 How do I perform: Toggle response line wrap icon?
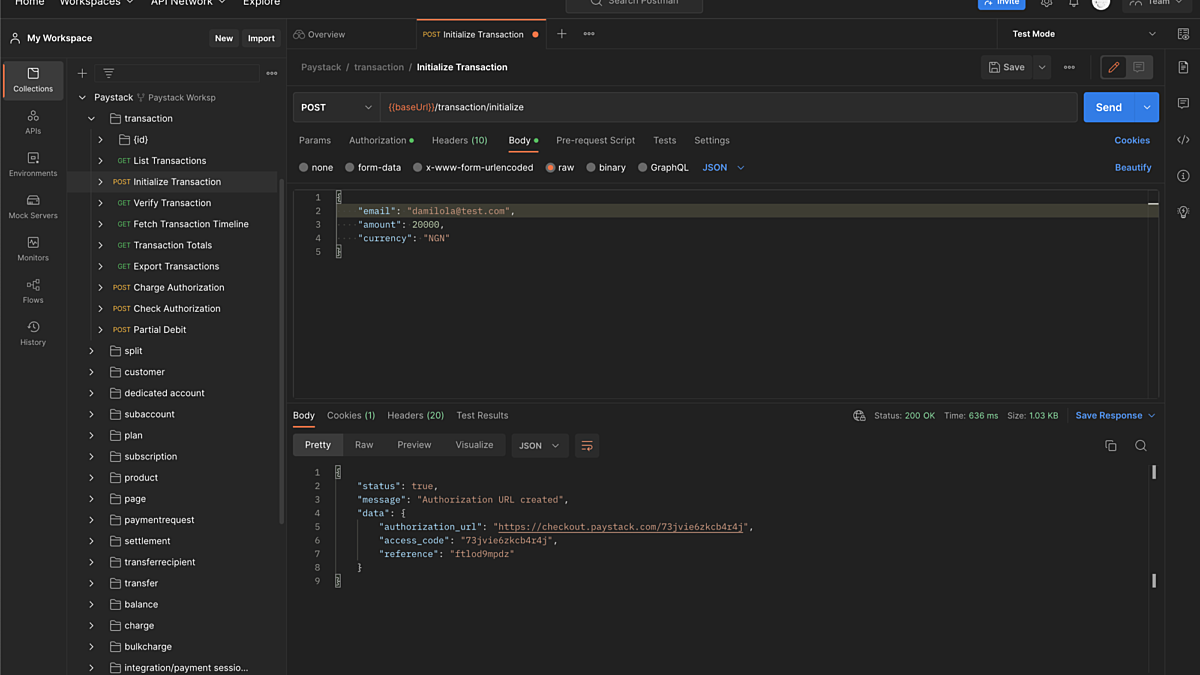(587, 446)
